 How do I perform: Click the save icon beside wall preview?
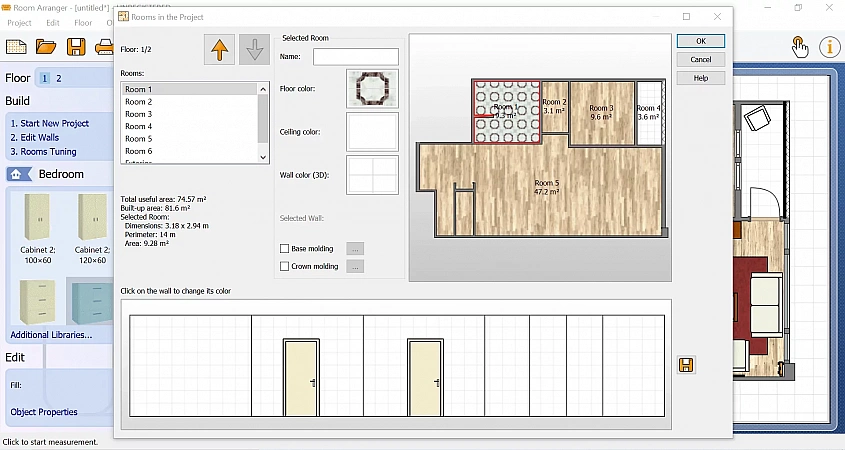click(x=686, y=365)
